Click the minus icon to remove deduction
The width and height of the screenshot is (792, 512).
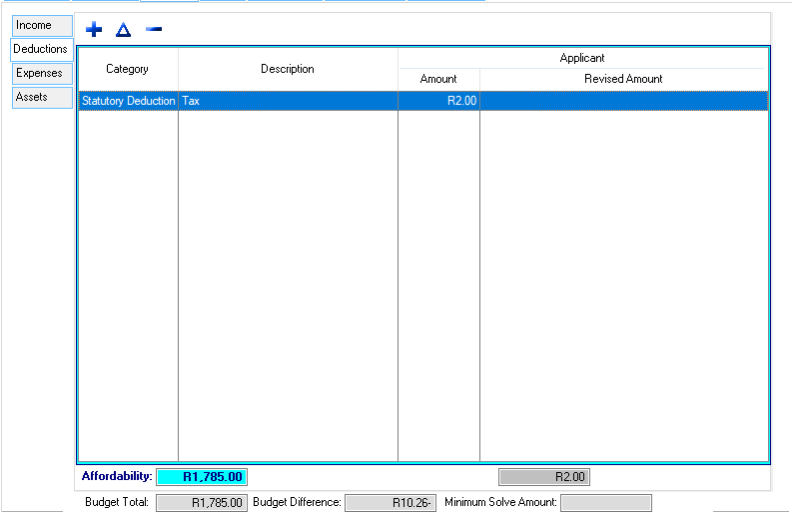153,29
